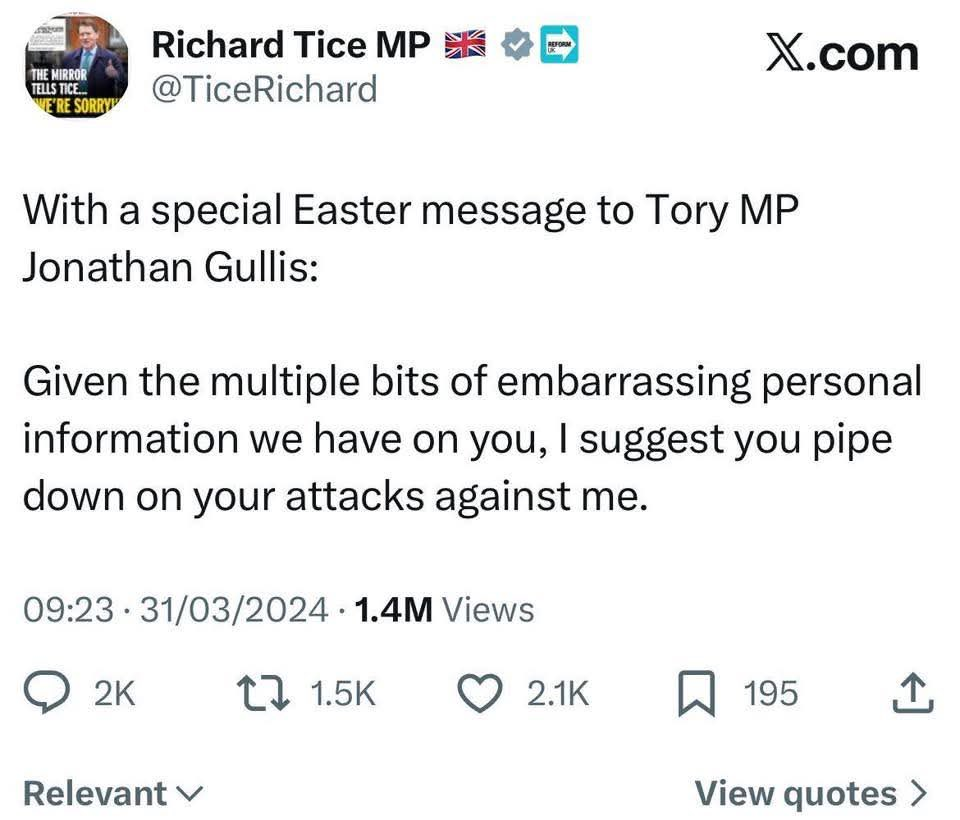Expand the Relevant sort dropdown
This screenshot has height=820, width=960.
(112, 793)
